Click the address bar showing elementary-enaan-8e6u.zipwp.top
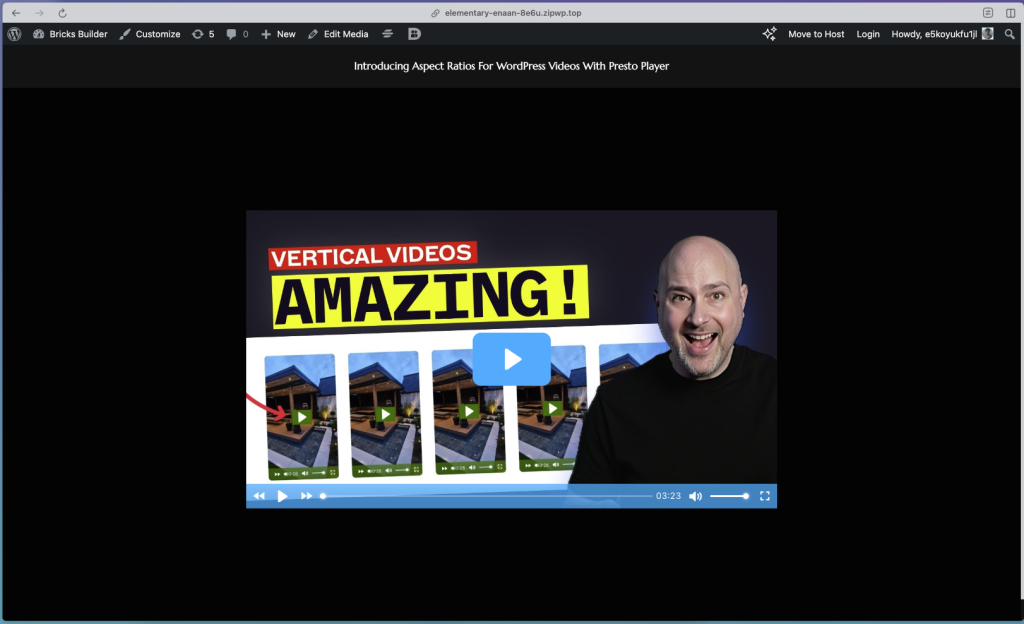This screenshot has height=624, width=1024. (506, 13)
